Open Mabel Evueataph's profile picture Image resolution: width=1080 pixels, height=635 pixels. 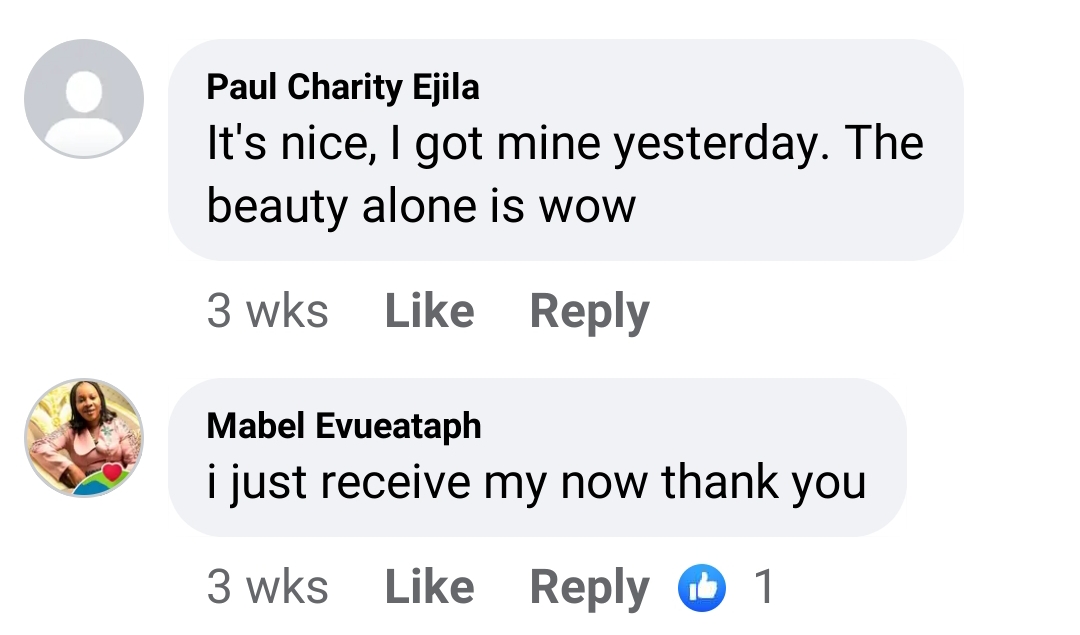tap(84, 438)
